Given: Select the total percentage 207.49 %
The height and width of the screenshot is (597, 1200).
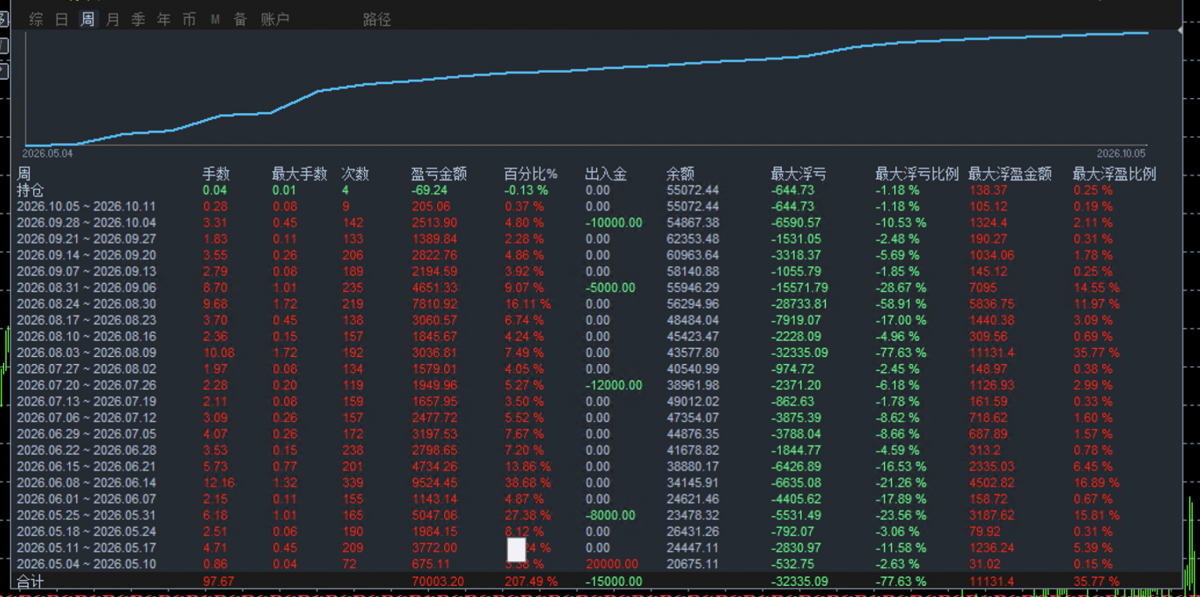Looking at the screenshot, I should [530, 581].
